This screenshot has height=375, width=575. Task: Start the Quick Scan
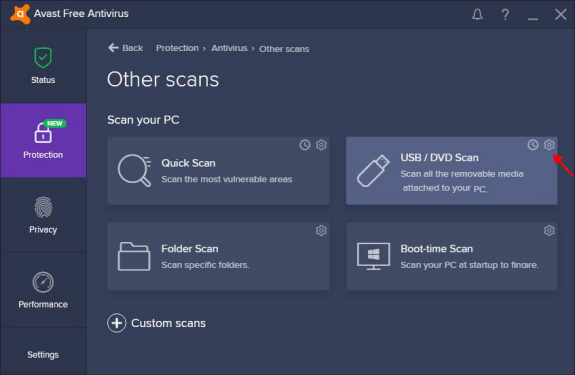click(x=218, y=171)
